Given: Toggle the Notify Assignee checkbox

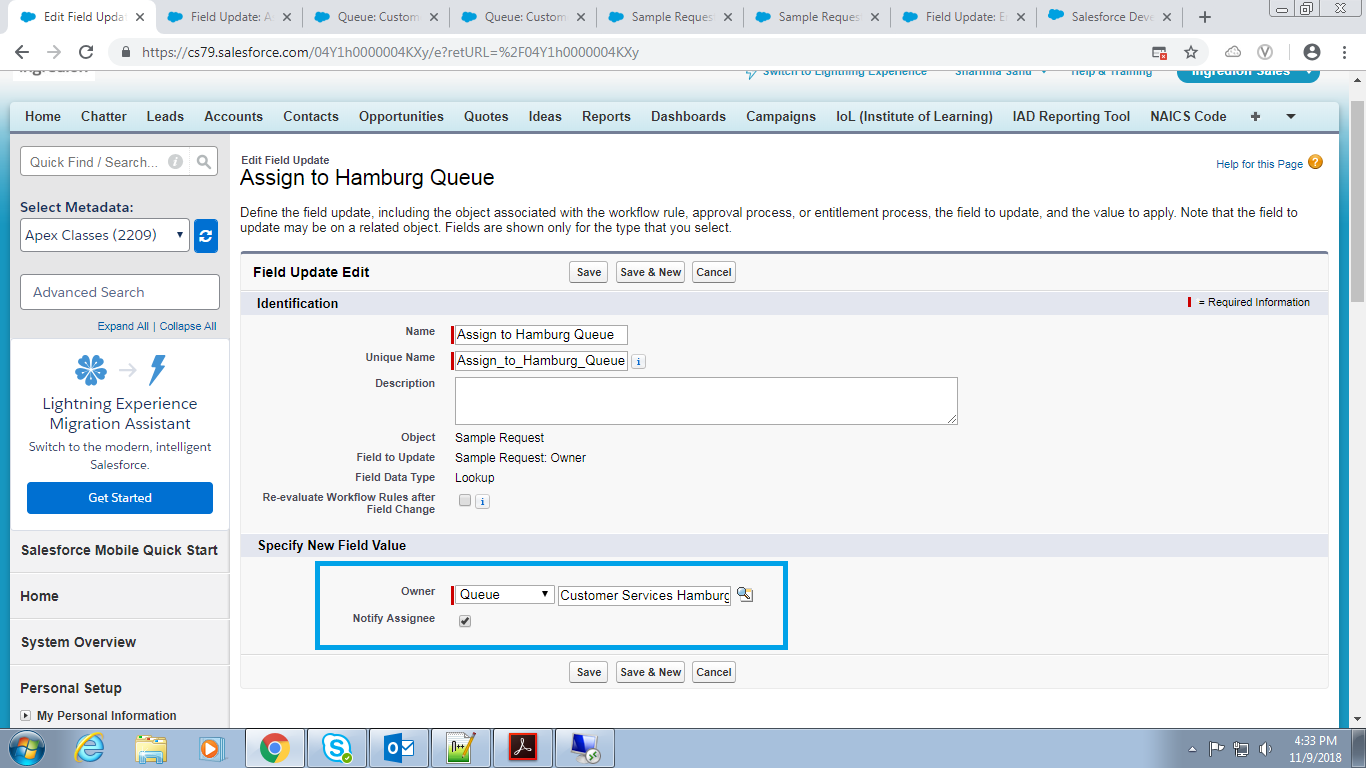Looking at the screenshot, I should coord(465,621).
